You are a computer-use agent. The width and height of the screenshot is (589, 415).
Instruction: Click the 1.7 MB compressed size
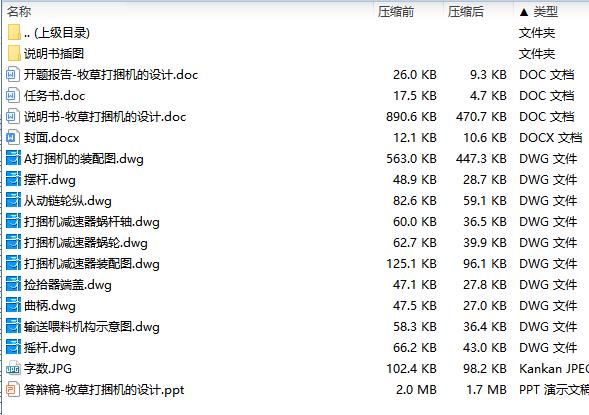486,390
